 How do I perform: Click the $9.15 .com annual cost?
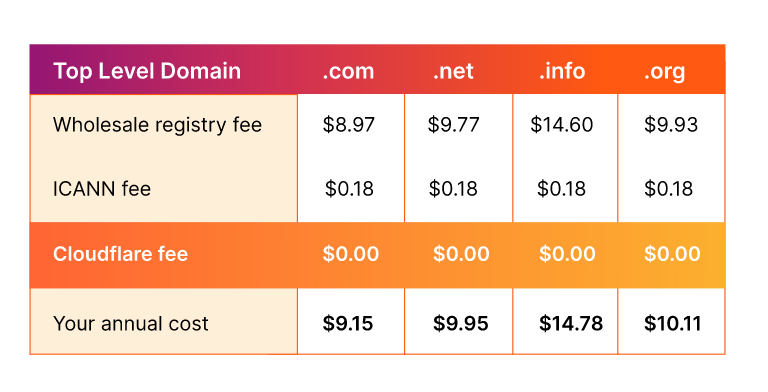(348, 324)
